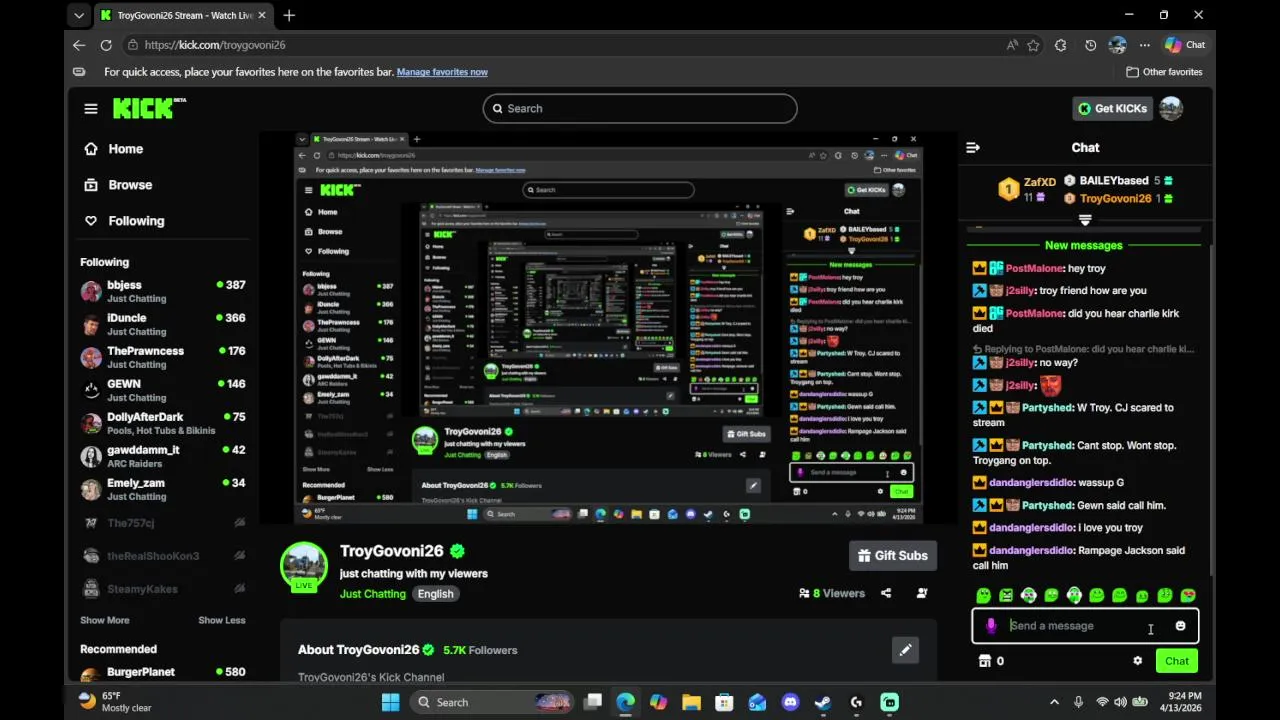
Task: Click the TroyGovoni26 LIVE avatar
Action: click(304, 566)
